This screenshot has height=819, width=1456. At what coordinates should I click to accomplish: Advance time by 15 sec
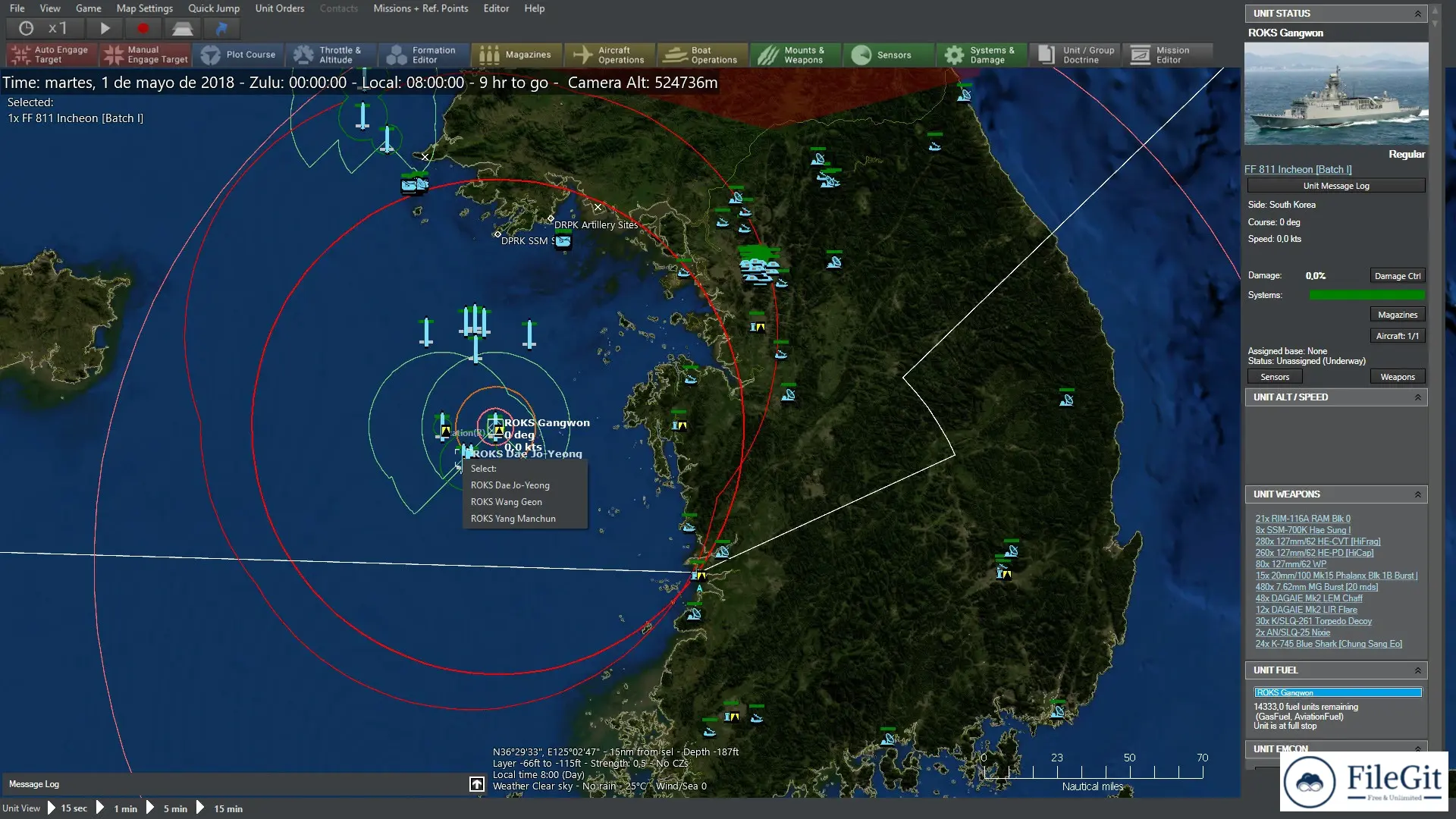pyautogui.click(x=67, y=808)
